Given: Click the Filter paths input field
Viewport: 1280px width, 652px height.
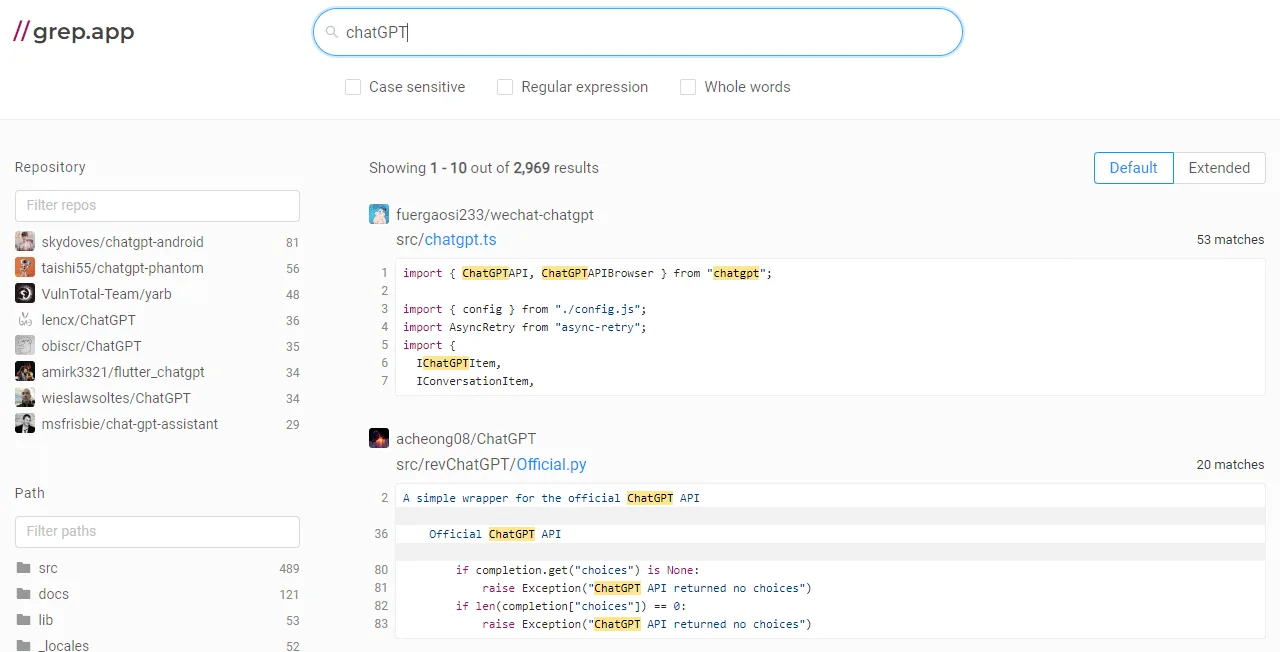Looking at the screenshot, I should 157,531.
